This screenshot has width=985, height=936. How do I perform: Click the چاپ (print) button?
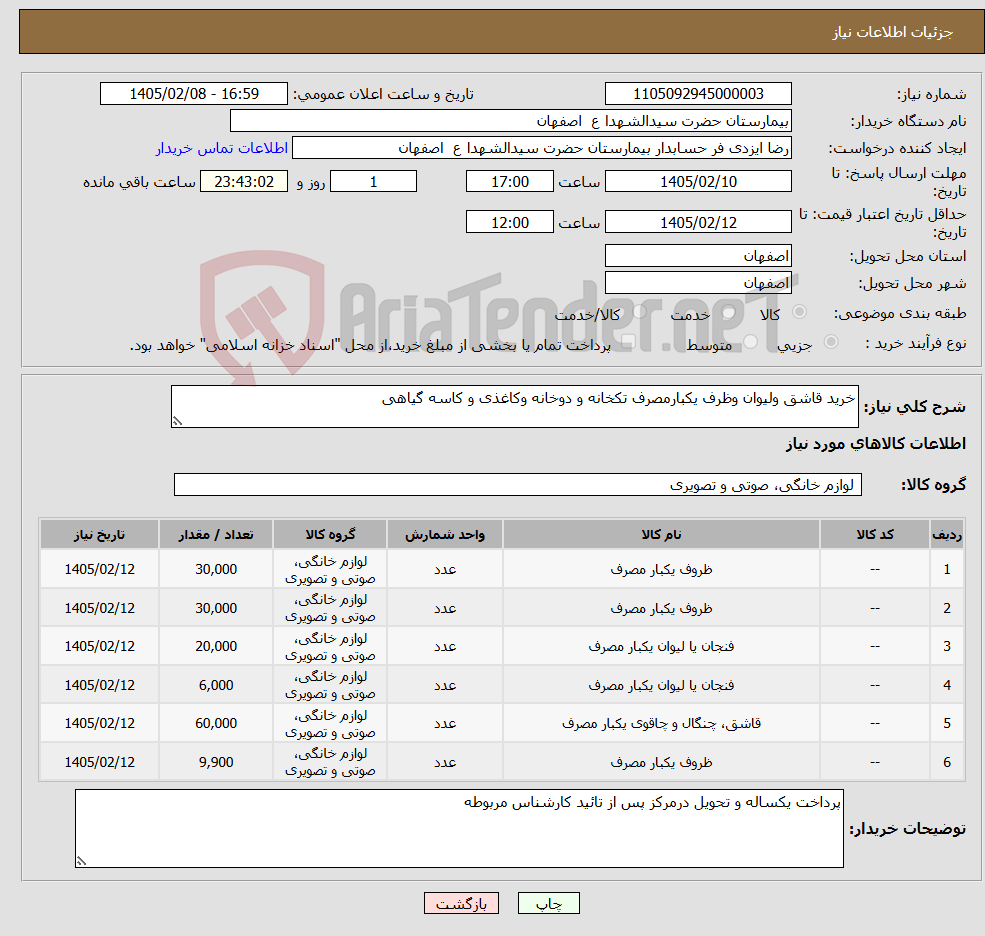pos(548,903)
